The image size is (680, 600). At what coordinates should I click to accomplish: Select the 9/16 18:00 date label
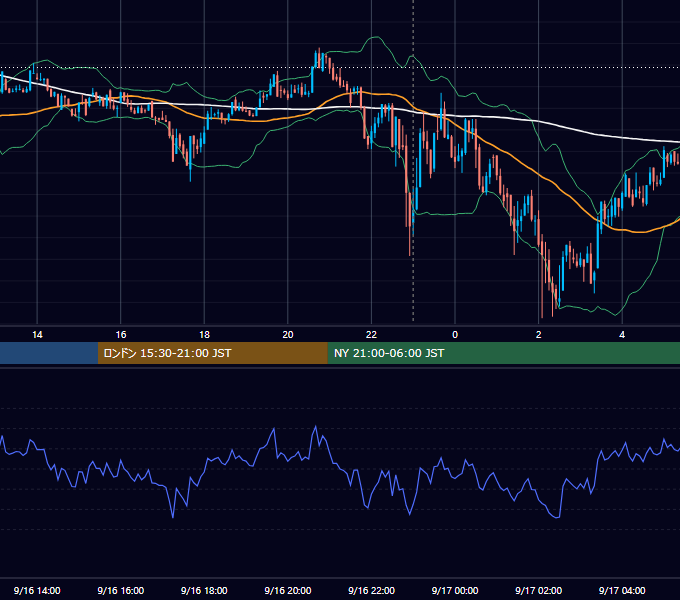pyautogui.click(x=204, y=590)
